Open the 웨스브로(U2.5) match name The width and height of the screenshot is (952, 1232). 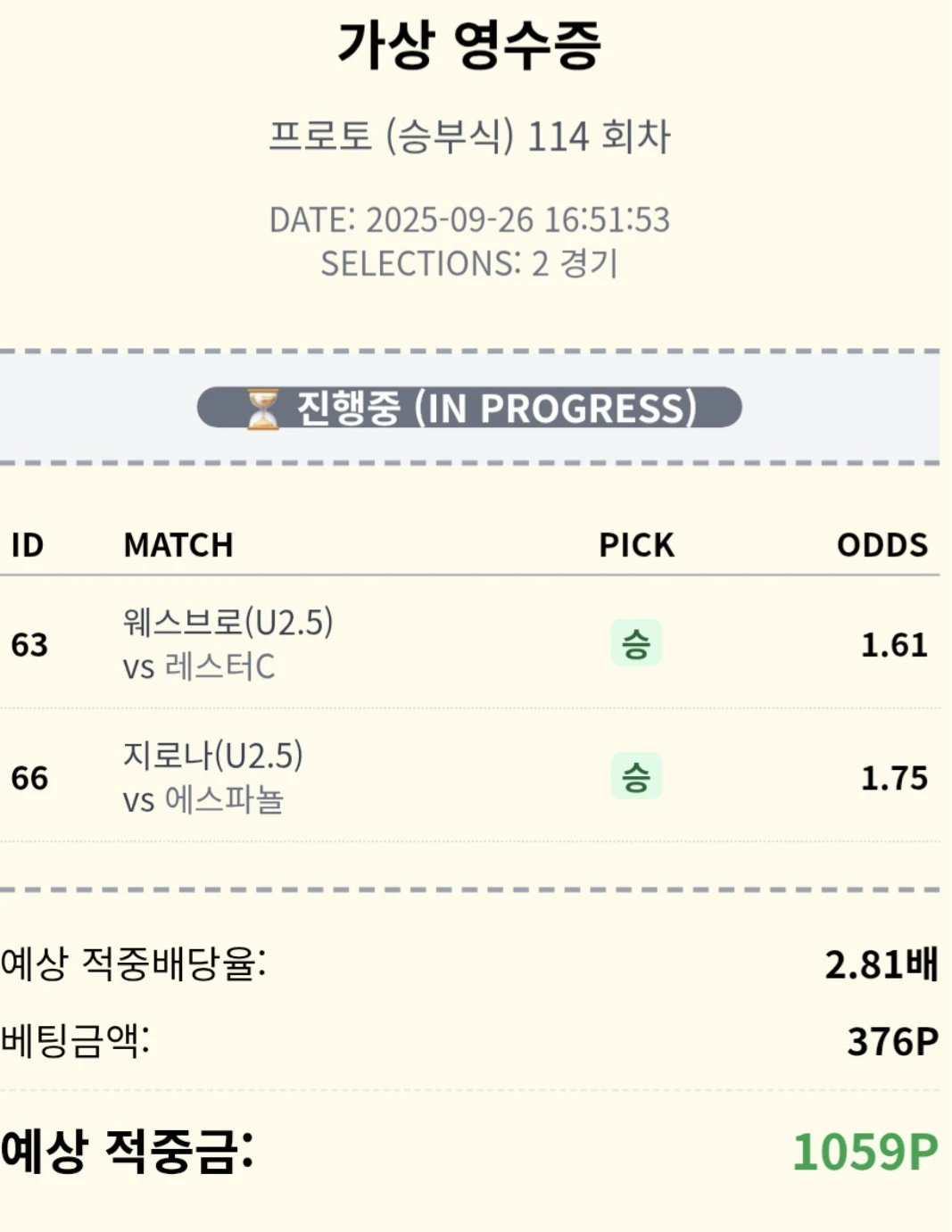[228, 622]
